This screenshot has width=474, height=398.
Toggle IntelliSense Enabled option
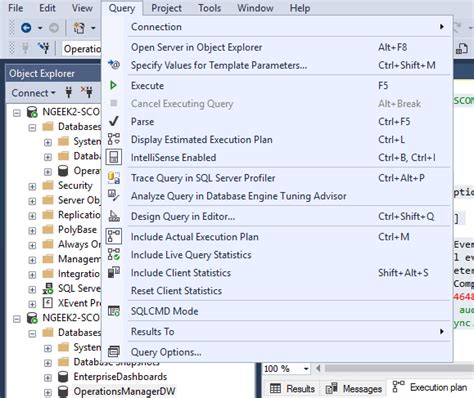pyautogui.click(x=278, y=158)
